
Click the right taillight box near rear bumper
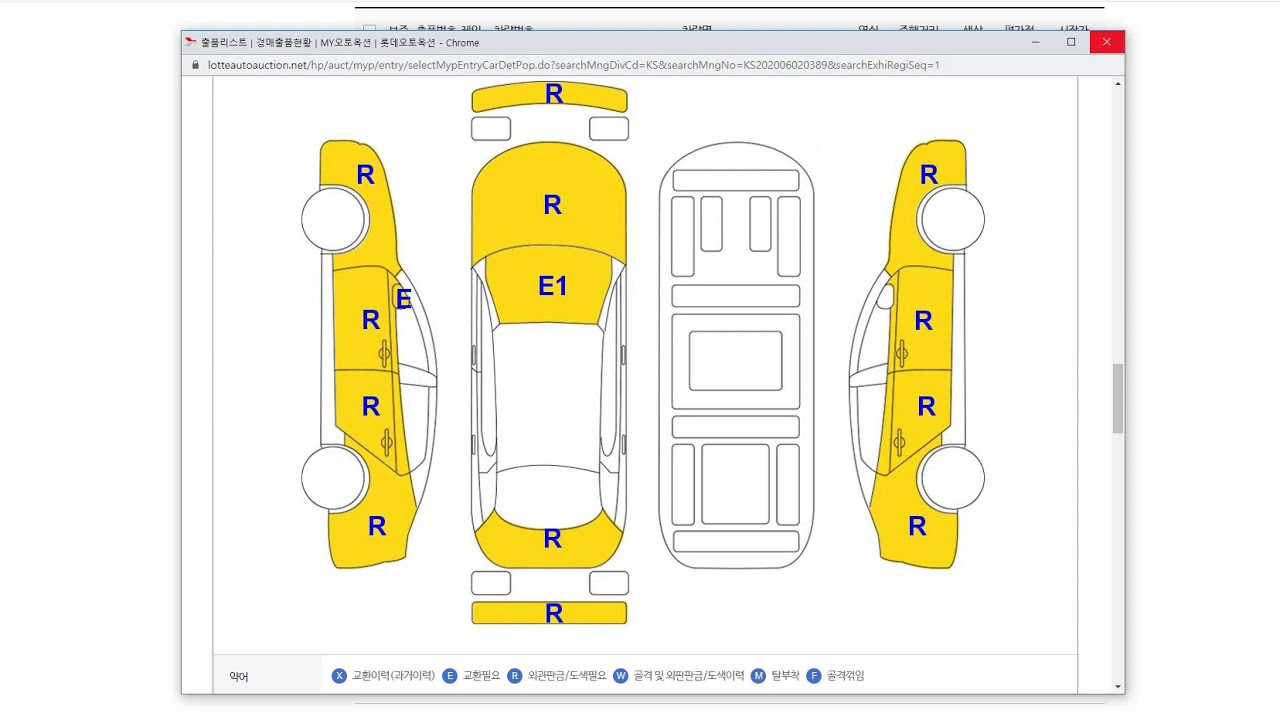pos(609,583)
